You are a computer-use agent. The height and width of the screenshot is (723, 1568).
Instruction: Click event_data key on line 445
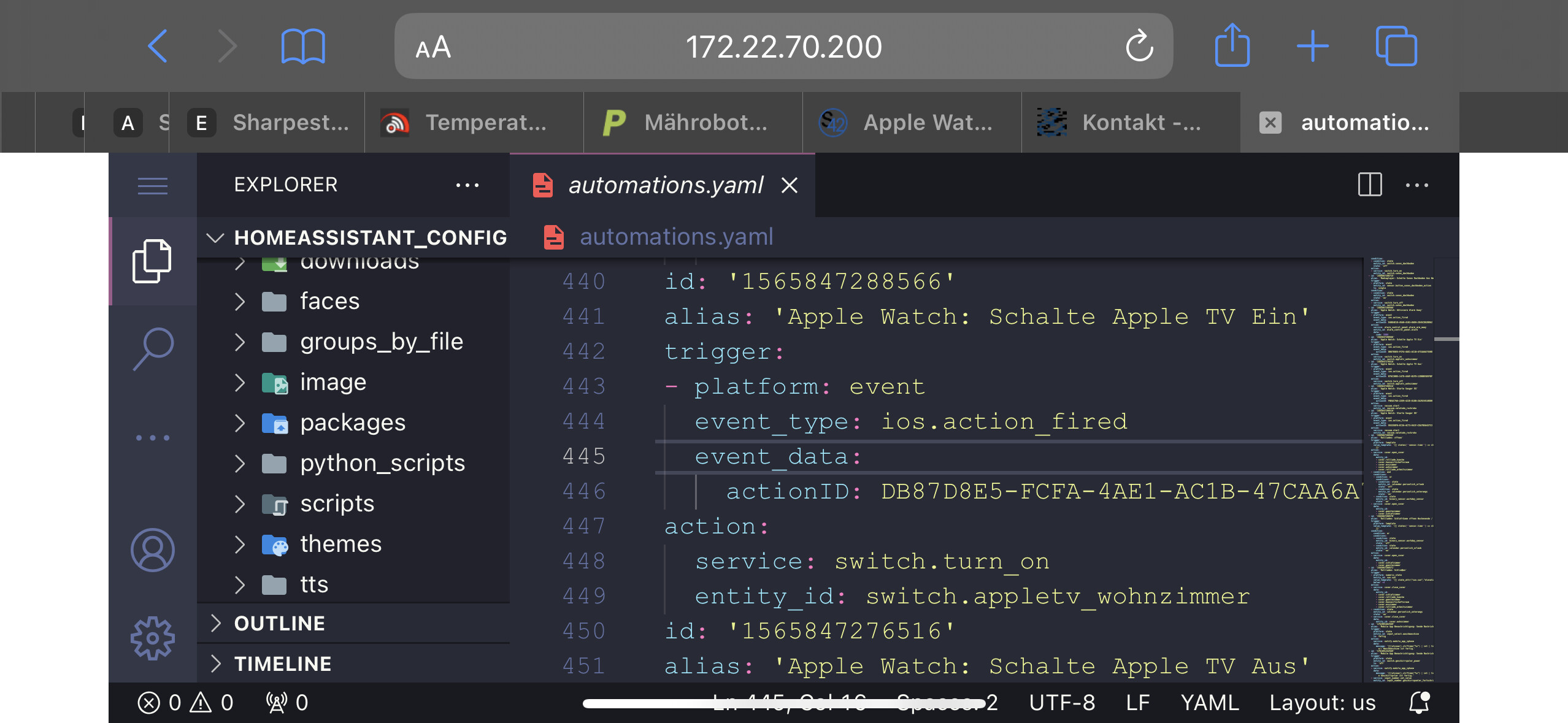[x=771, y=456]
